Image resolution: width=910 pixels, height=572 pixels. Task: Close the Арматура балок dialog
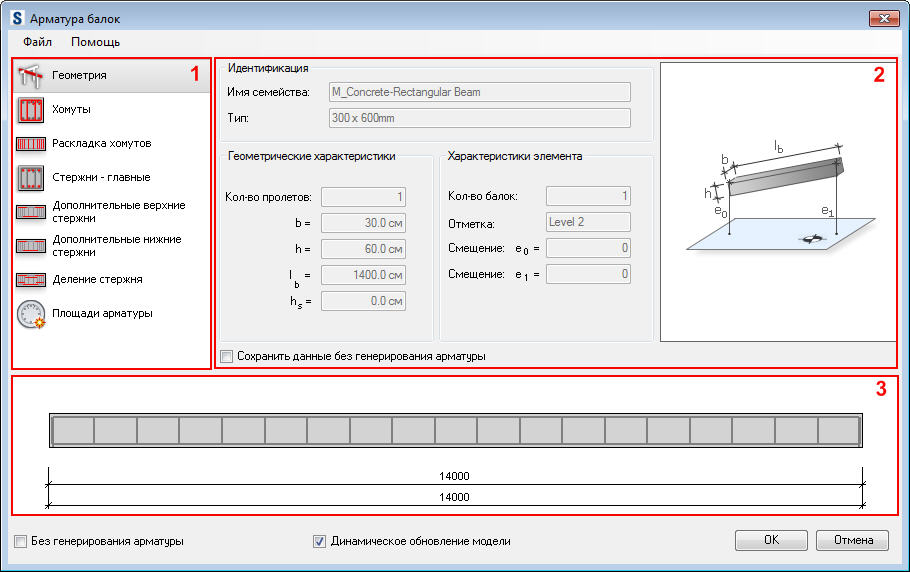pos(884,19)
